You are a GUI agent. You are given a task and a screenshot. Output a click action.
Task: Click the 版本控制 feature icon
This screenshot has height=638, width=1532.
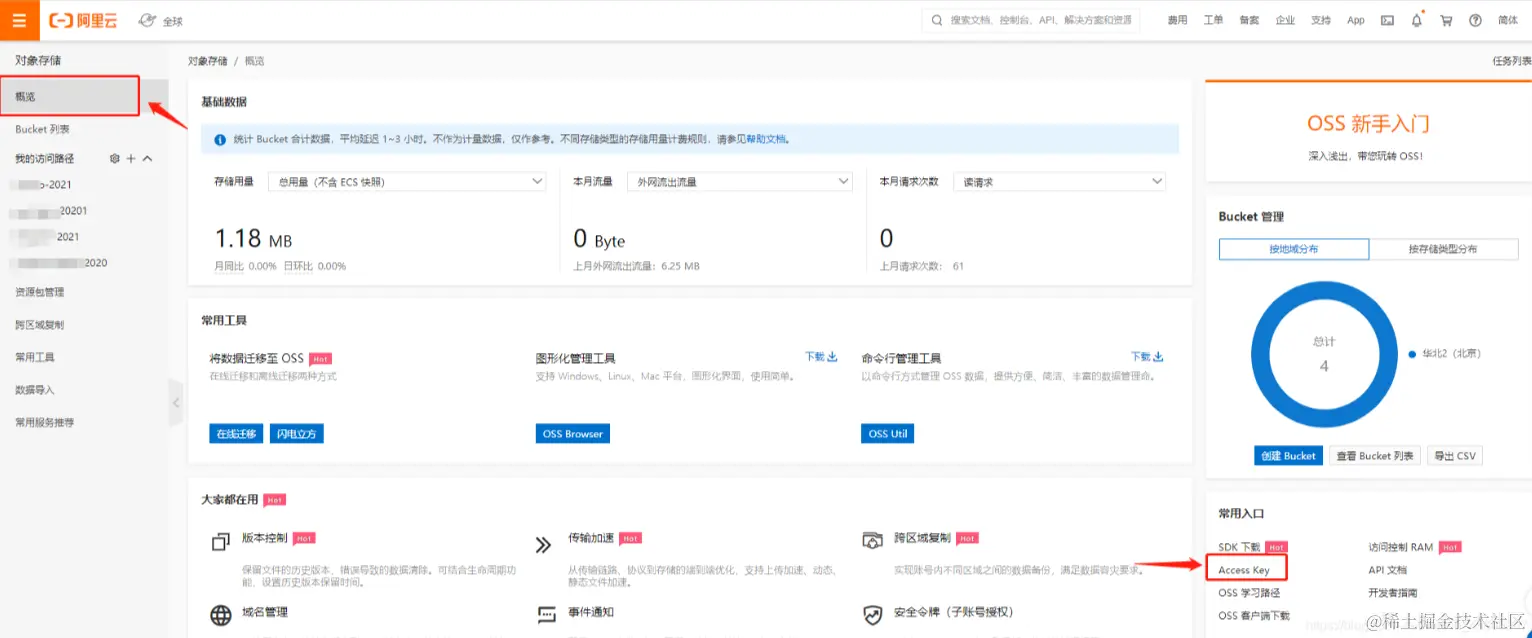pyautogui.click(x=221, y=543)
